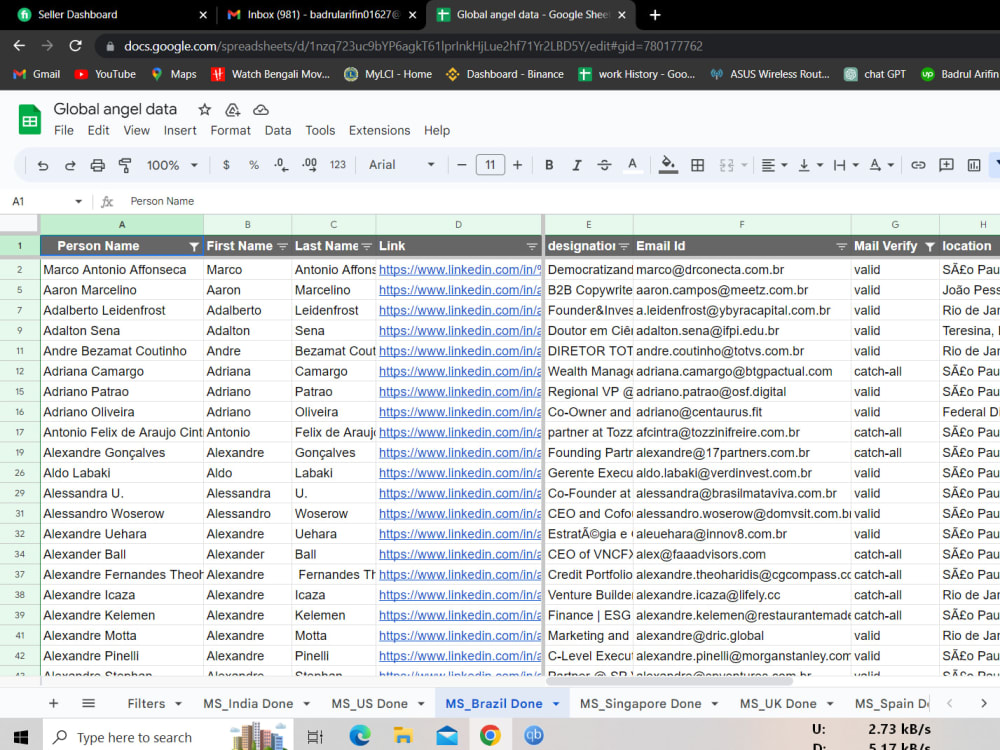Viewport: 1000px width, 750px height.
Task: Toggle strikethrough formatting
Action: (604, 165)
